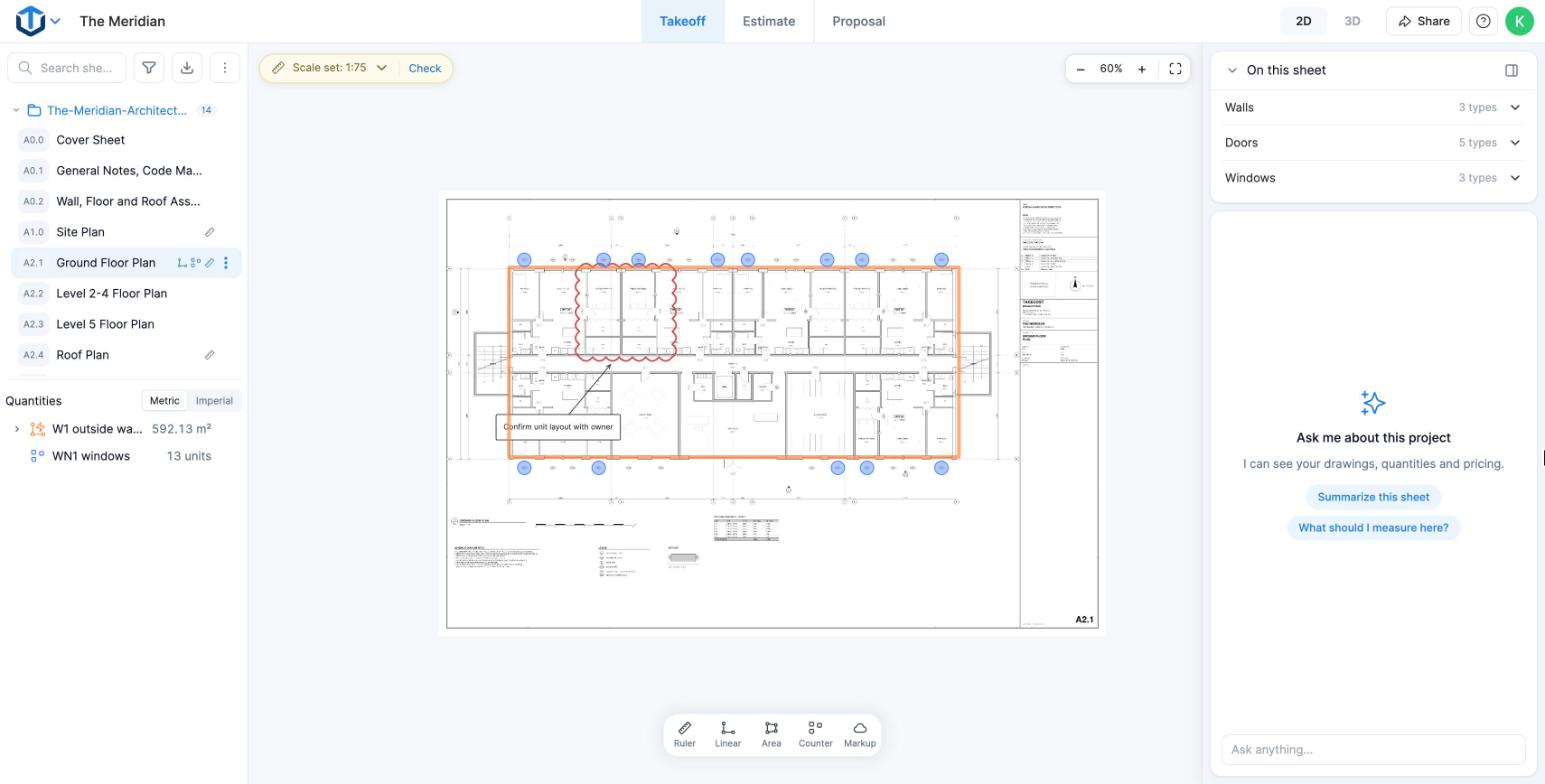
Task: Switch quantities to Imperial units
Action: tap(214, 401)
